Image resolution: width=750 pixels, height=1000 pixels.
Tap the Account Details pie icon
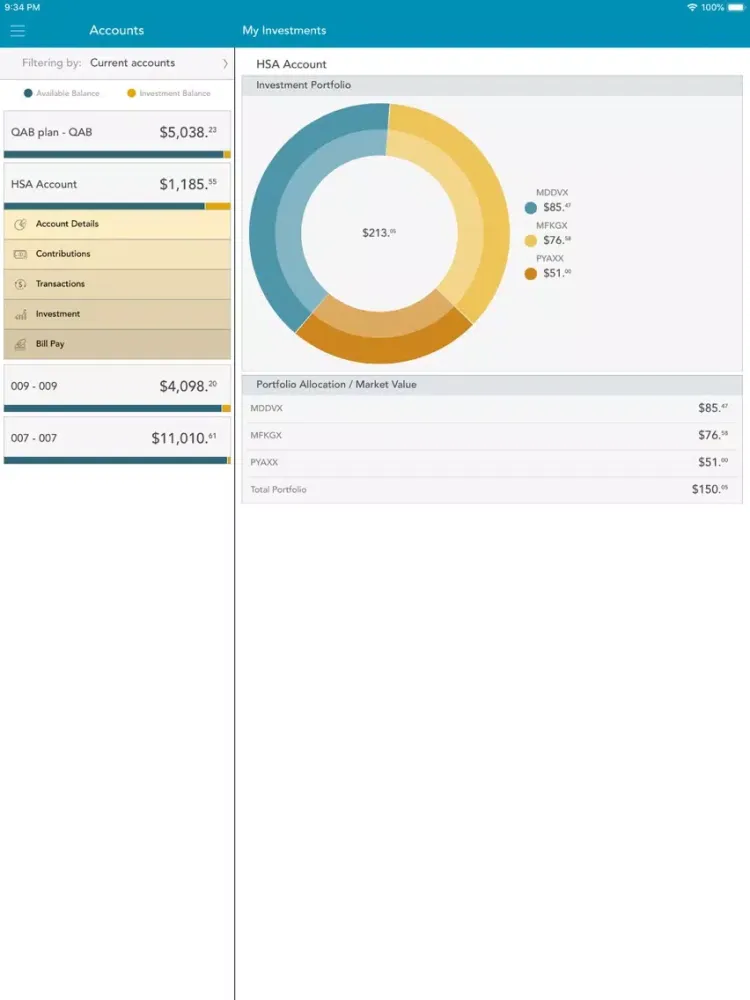pyautogui.click(x=20, y=224)
